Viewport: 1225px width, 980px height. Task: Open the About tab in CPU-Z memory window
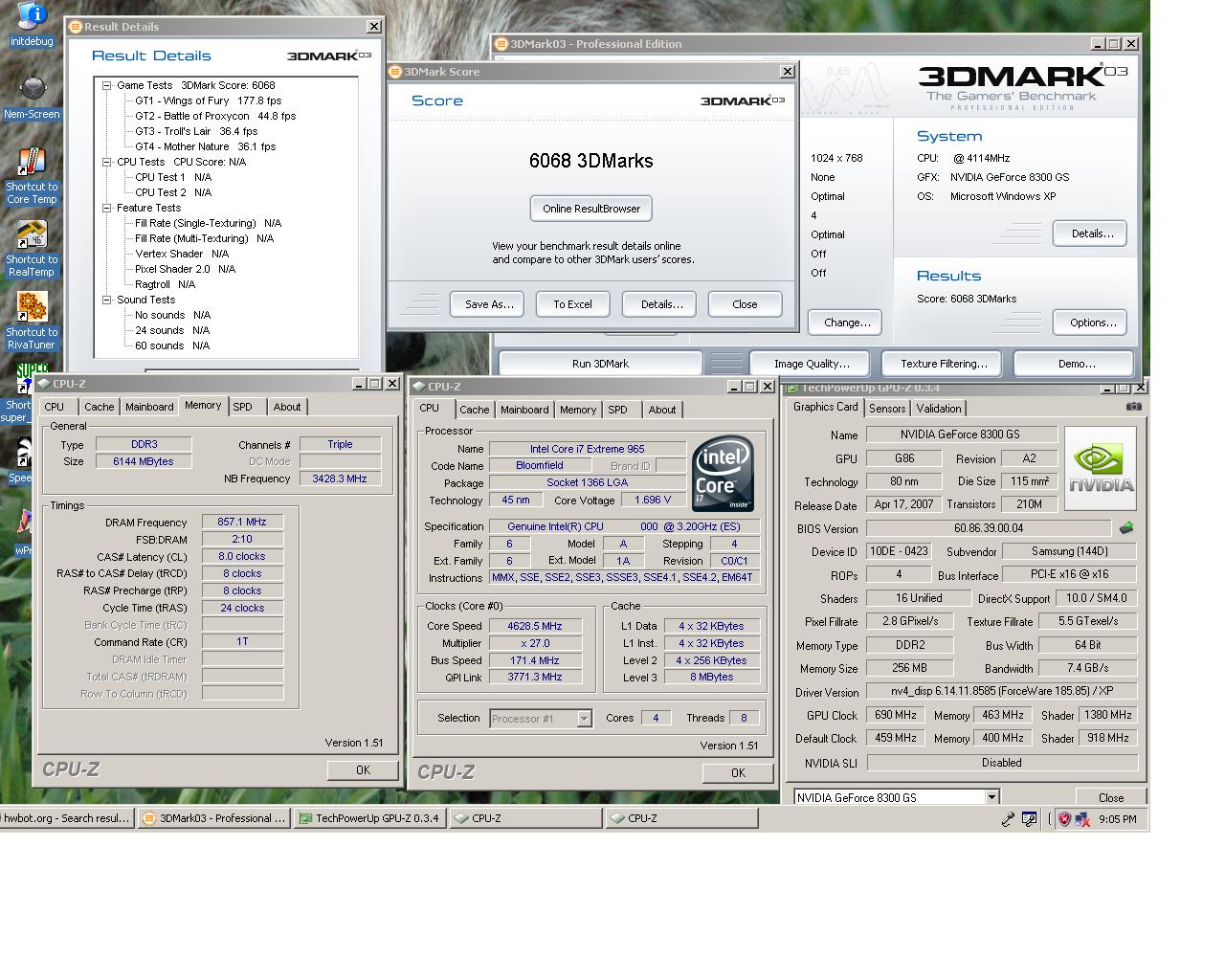(x=287, y=407)
